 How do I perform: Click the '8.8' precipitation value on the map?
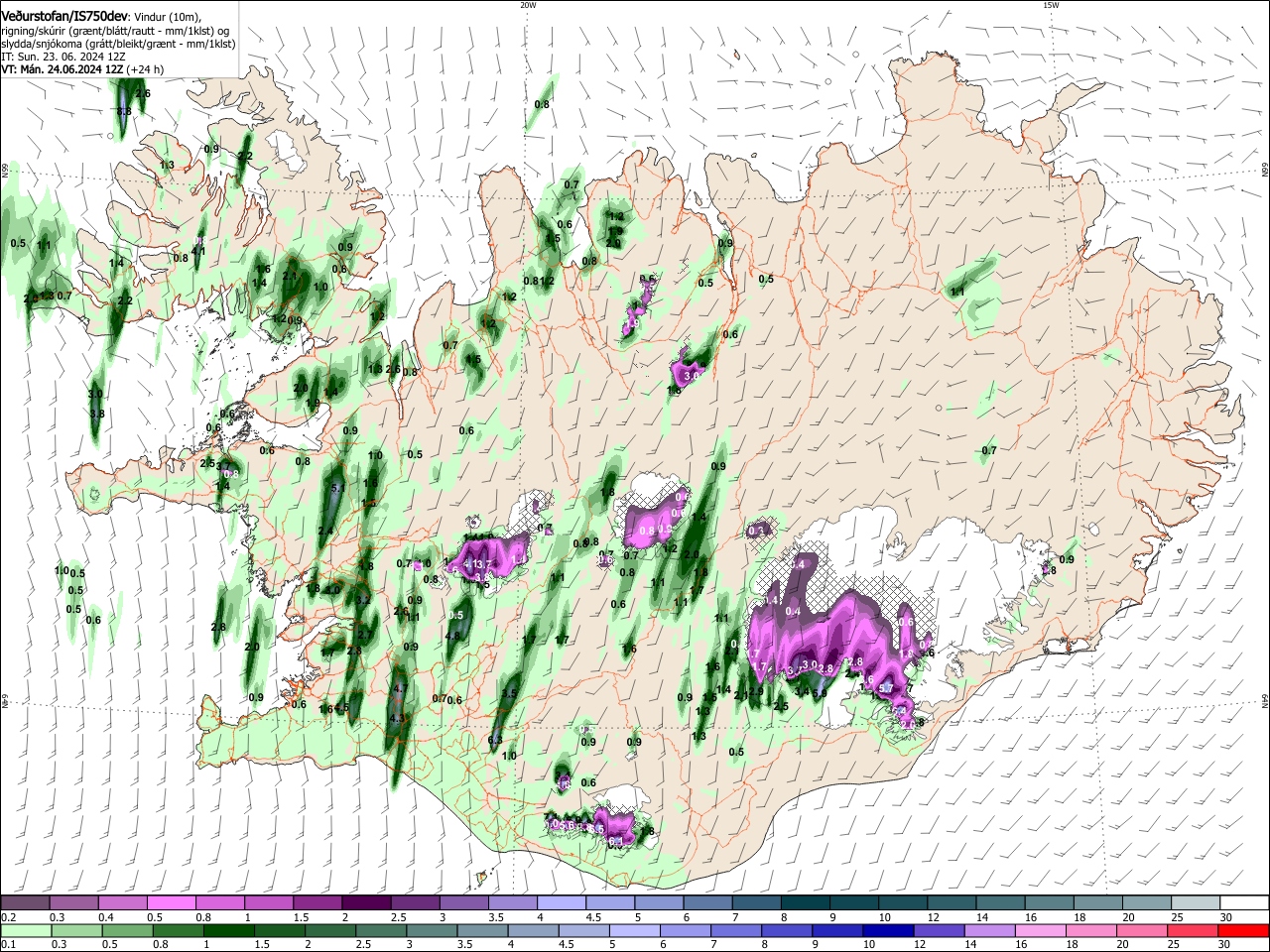coord(125,111)
